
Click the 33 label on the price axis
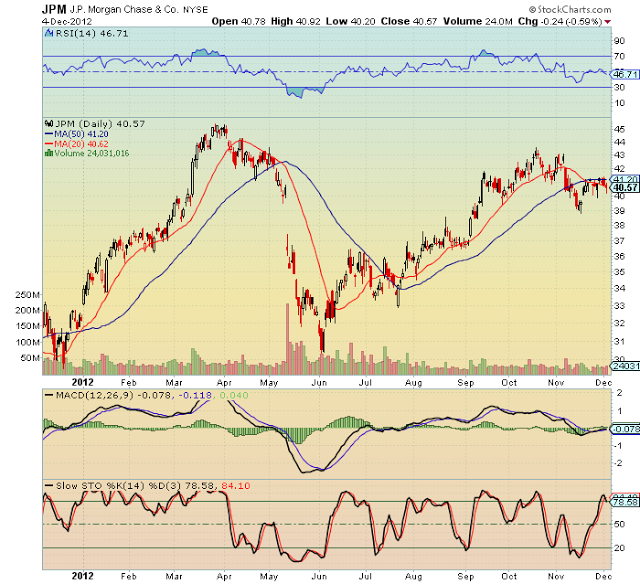point(619,306)
